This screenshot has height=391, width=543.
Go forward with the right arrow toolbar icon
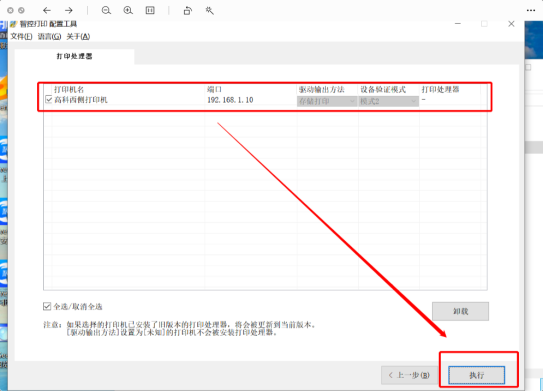coord(69,10)
